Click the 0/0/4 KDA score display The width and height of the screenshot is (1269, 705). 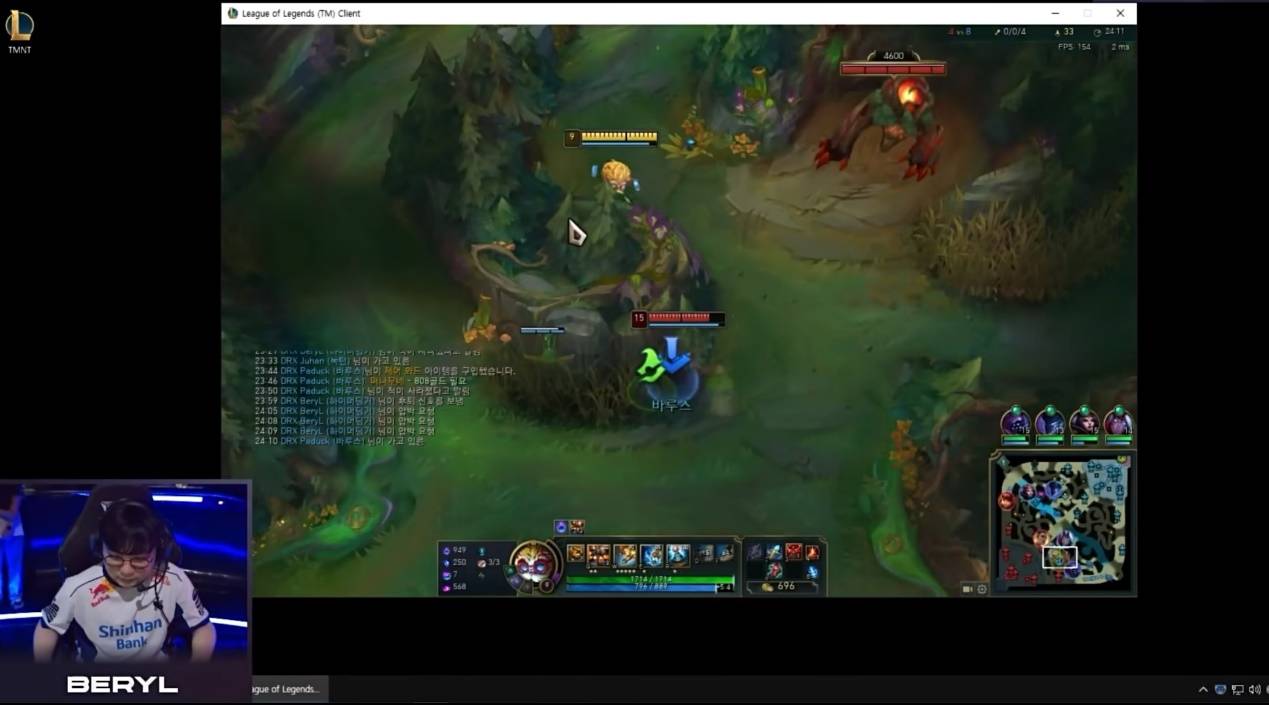click(x=1010, y=31)
